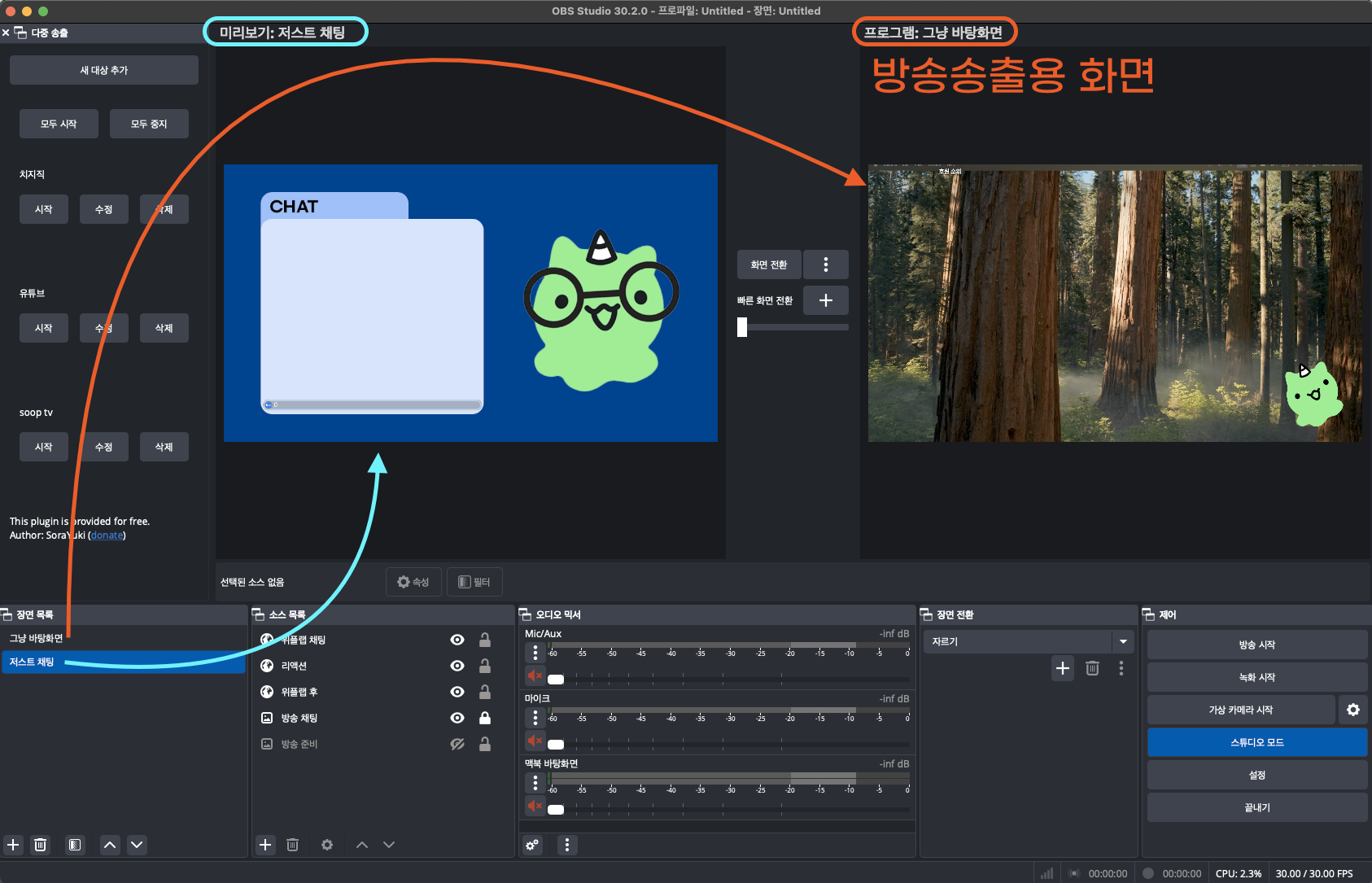Adjust the 마이크 volume slider
The image size is (1372, 883).
pyautogui.click(x=556, y=744)
